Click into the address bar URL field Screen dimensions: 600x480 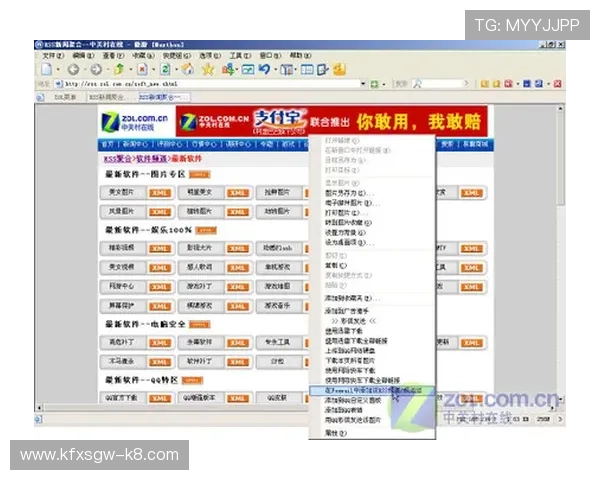pos(211,83)
